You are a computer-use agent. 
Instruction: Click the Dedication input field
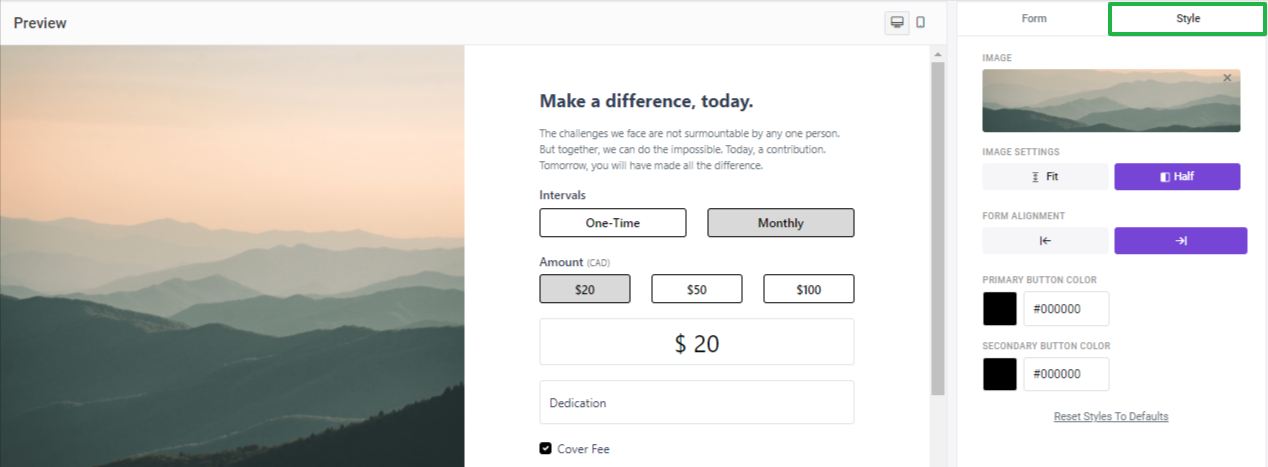click(697, 402)
